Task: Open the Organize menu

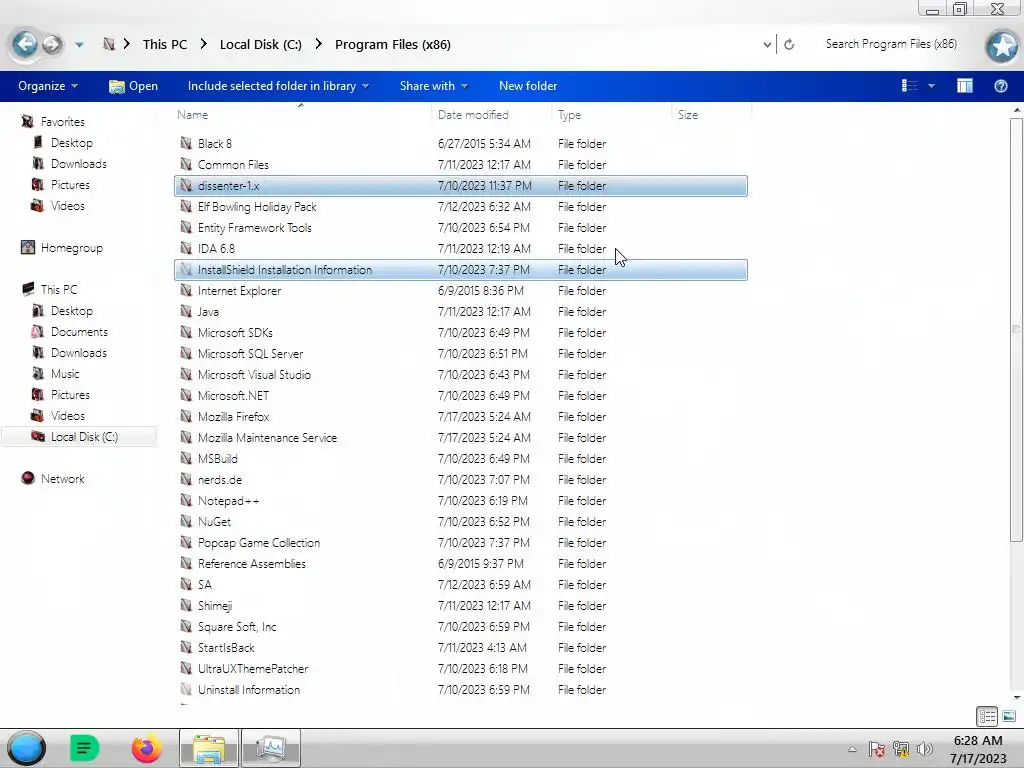Action: coord(48,86)
